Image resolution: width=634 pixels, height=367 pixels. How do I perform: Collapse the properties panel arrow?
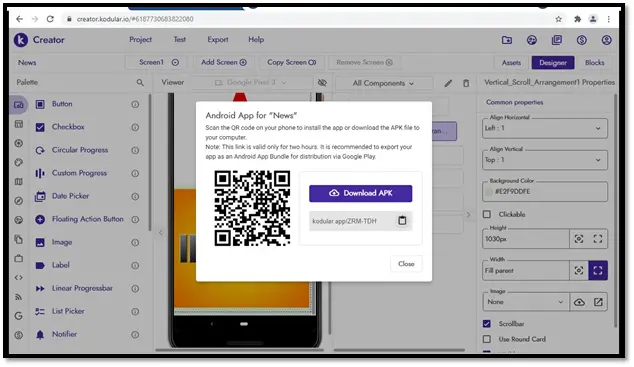pos(468,215)
